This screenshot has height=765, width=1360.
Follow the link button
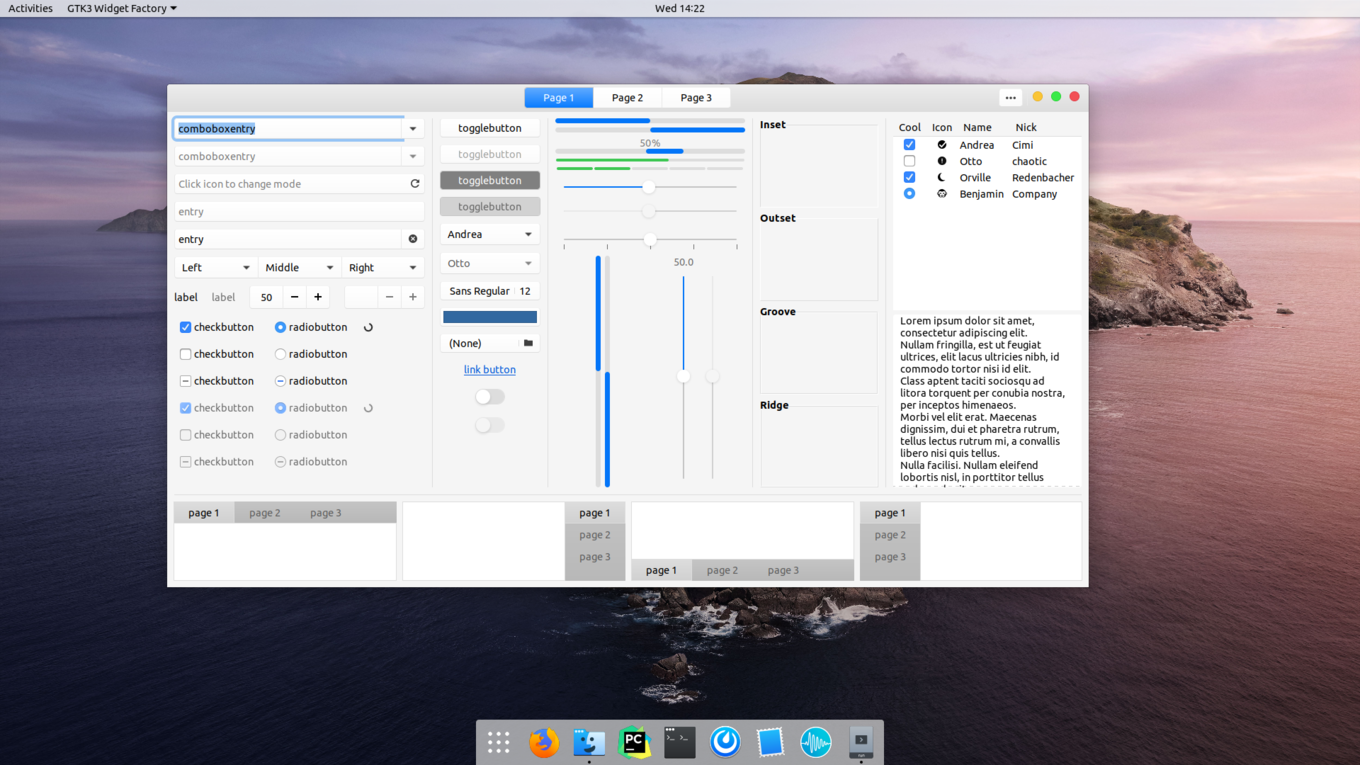490,370
